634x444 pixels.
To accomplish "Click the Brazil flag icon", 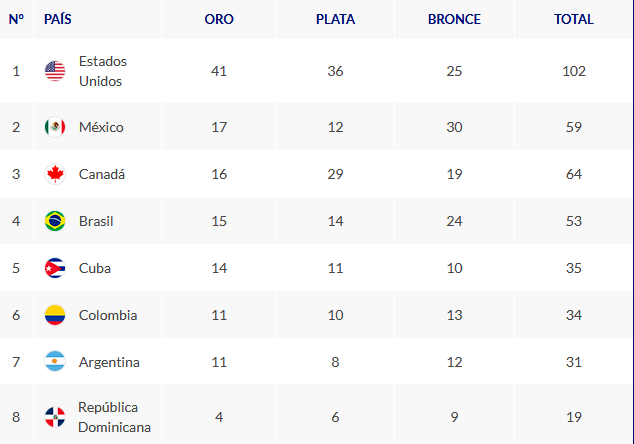I will pyautogui.click(x=55, y=221).
